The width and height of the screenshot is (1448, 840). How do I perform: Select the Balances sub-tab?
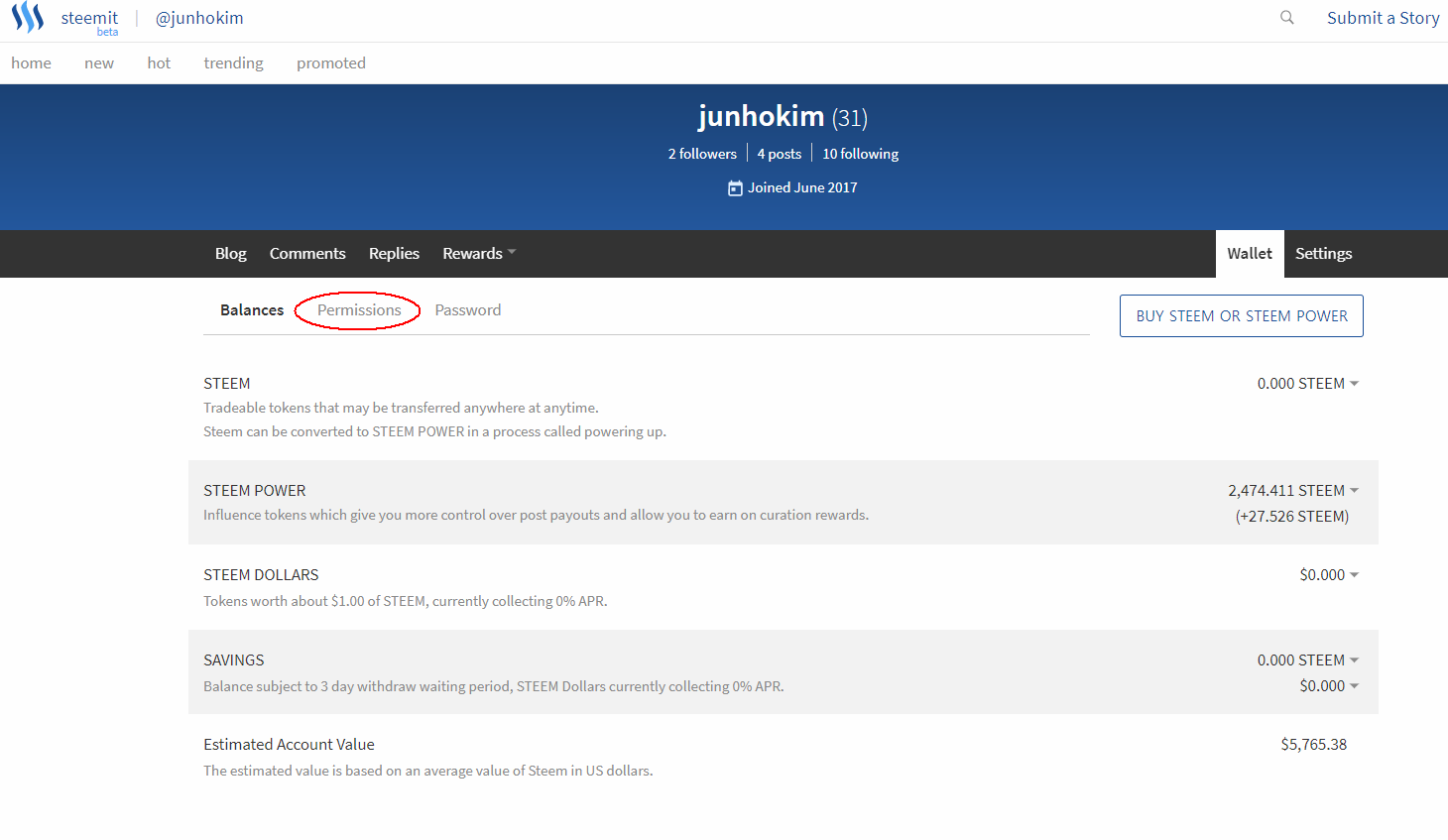coord(252,310)
